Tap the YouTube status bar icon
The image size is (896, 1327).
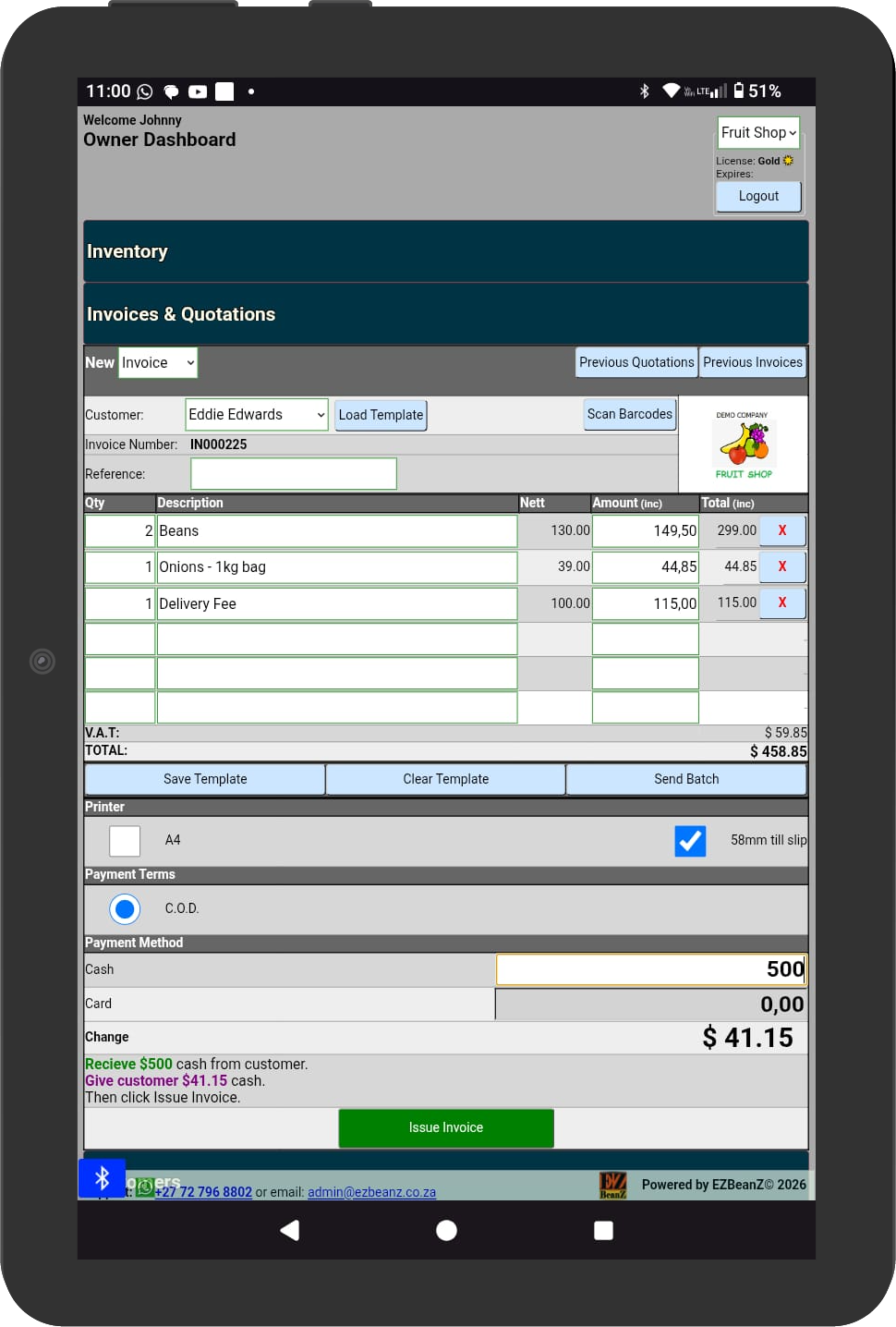[x=198, y=91]
